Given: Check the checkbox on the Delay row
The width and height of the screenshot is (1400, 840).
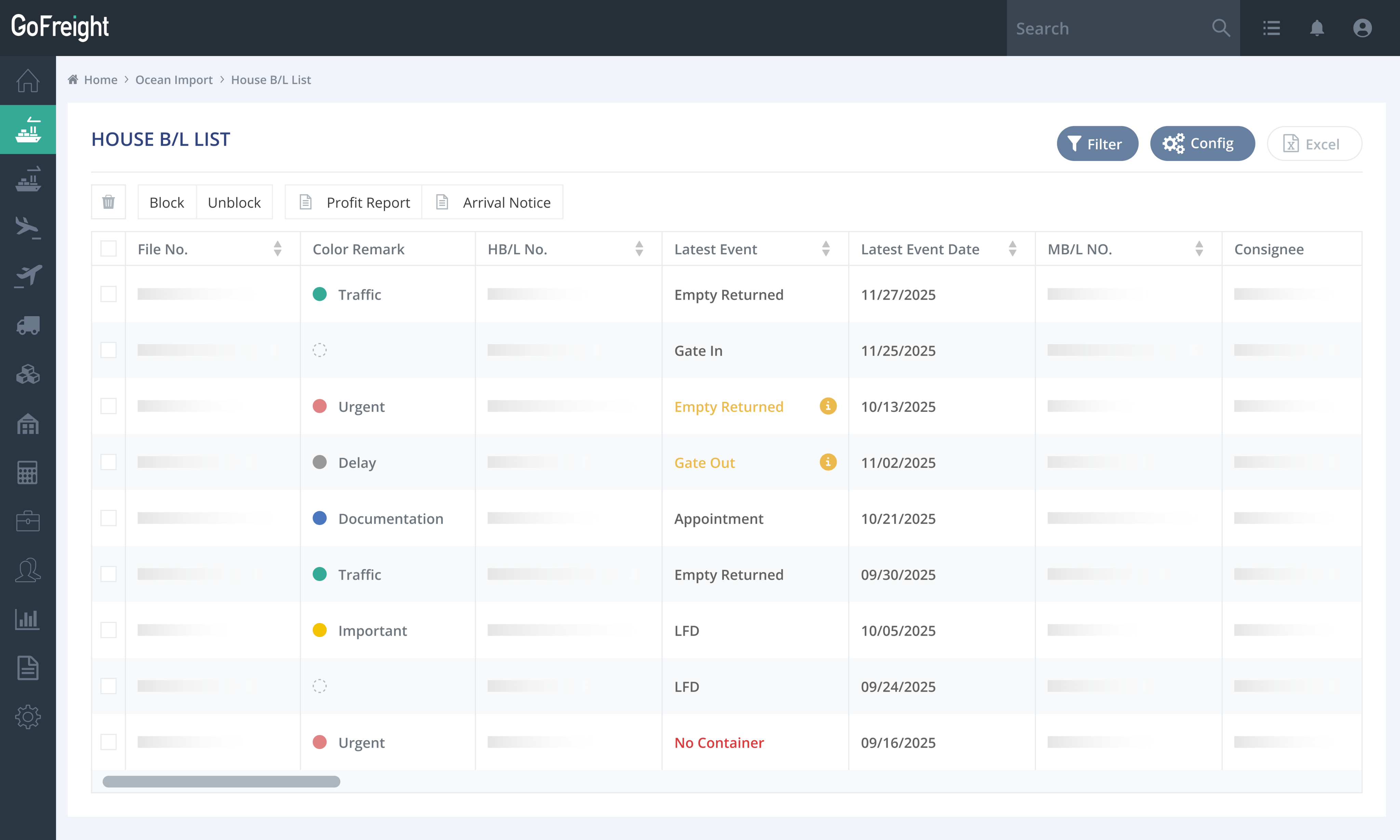Looking at the screenshot, I should point(108,462).
